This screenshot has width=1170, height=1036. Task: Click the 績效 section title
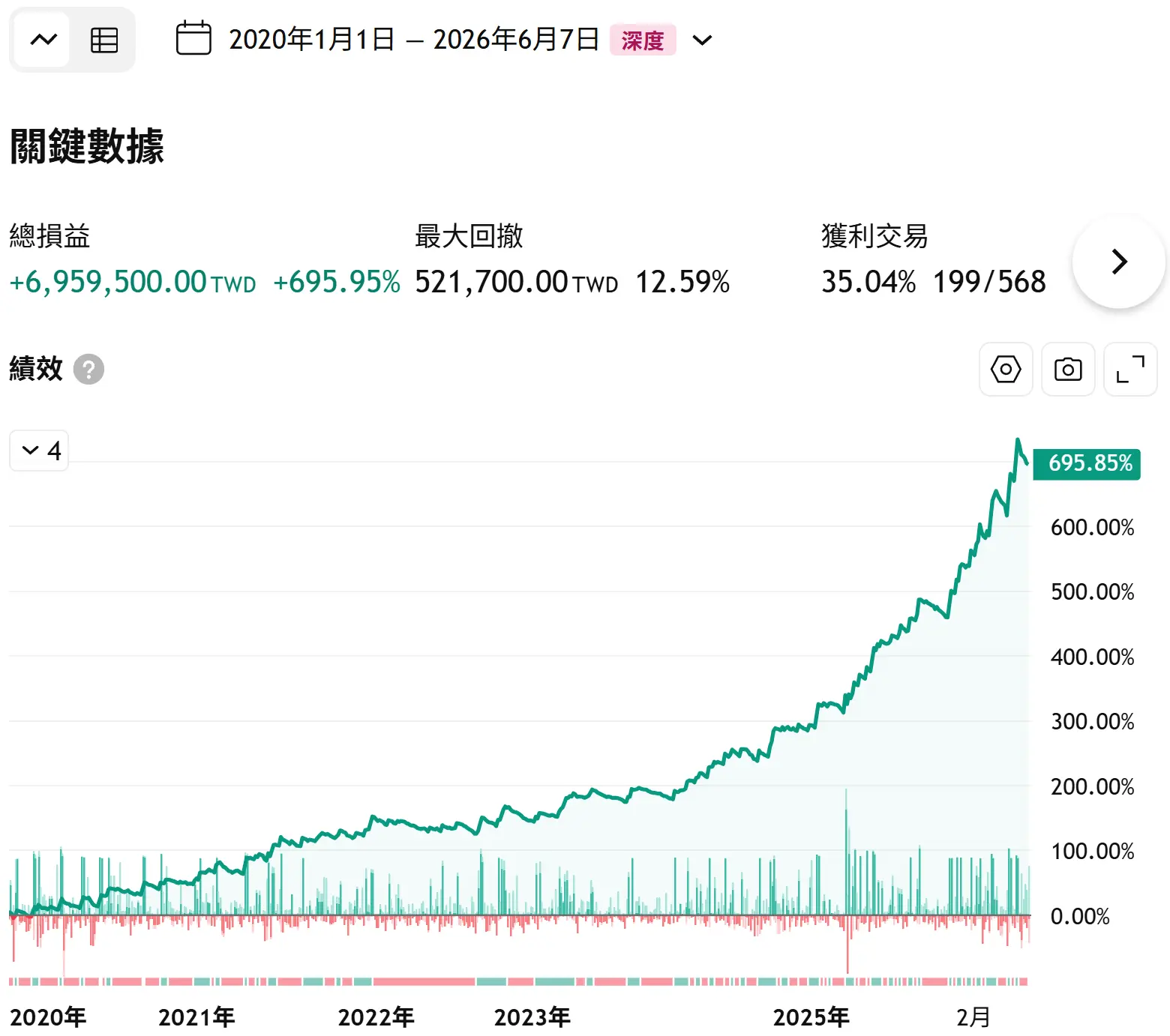tap(36, 369)
